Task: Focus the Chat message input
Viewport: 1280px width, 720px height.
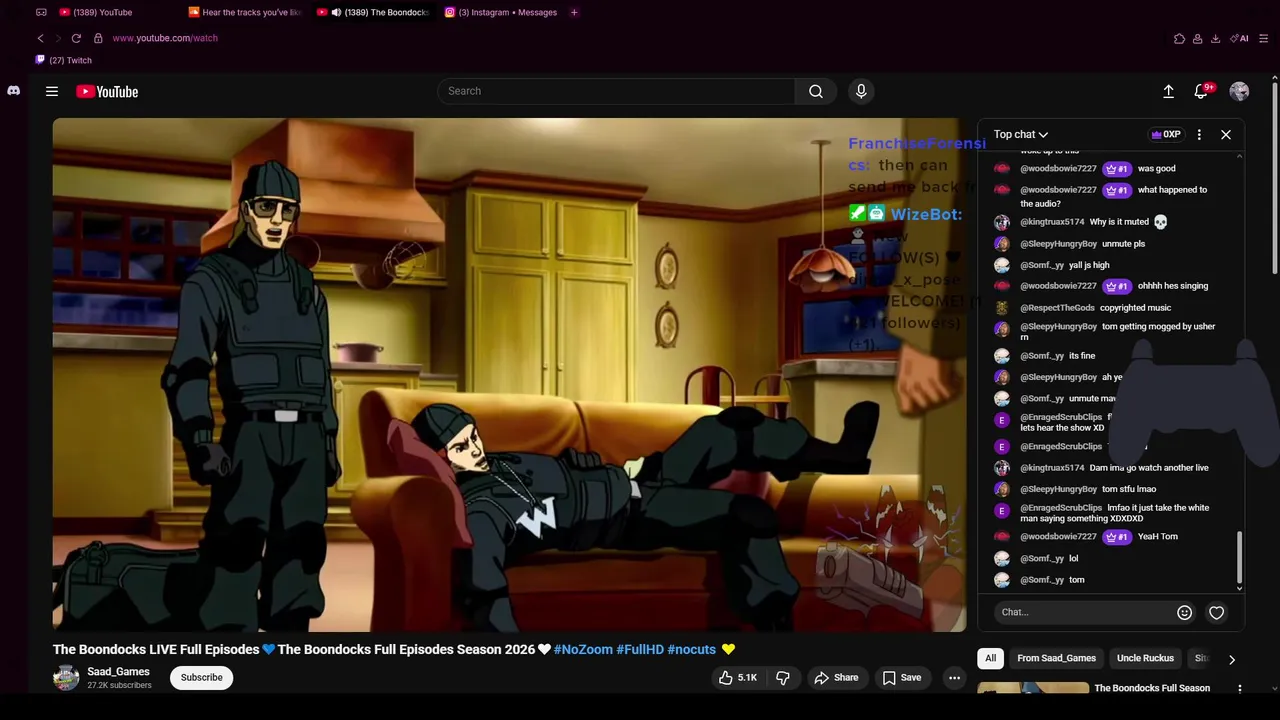Action: pos(1085,612)
